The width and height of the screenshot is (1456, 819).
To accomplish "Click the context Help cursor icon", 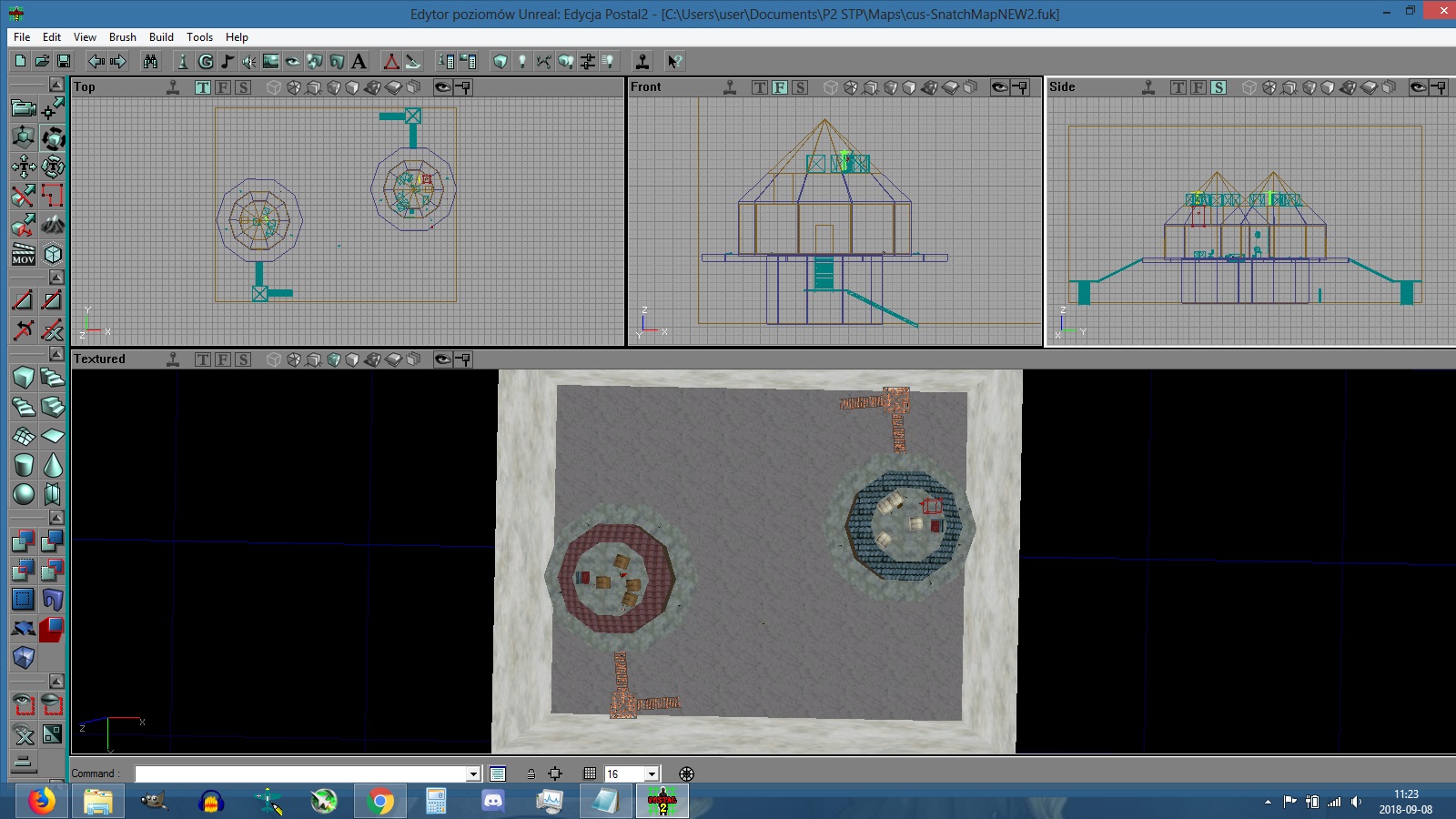I will 674,61.
